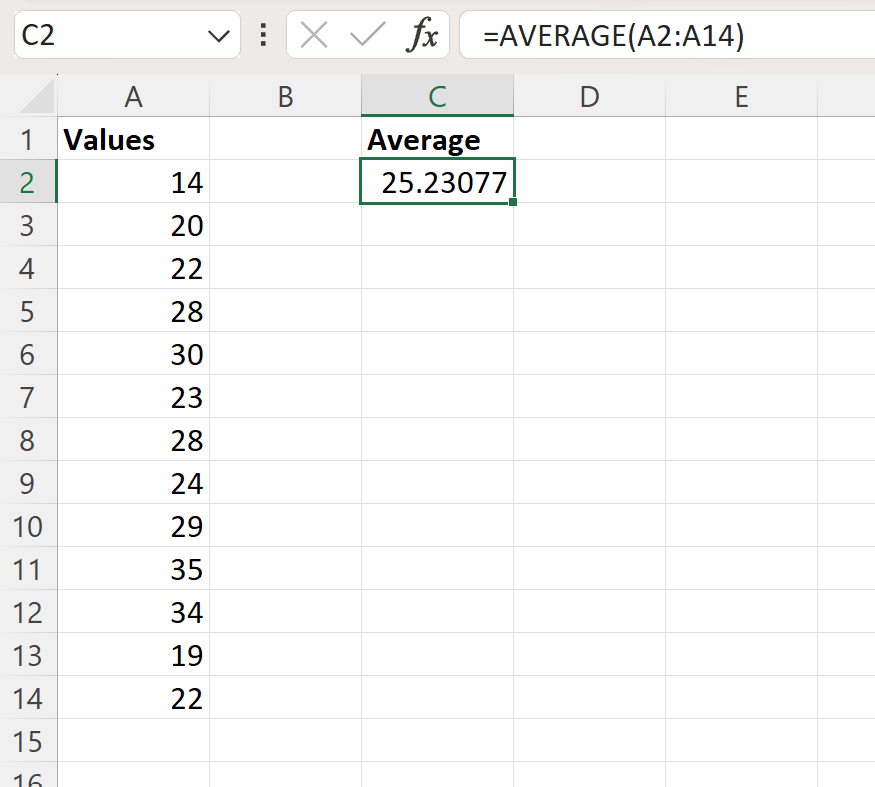Click the Insert Function (fx) icon

pos(425,35)
